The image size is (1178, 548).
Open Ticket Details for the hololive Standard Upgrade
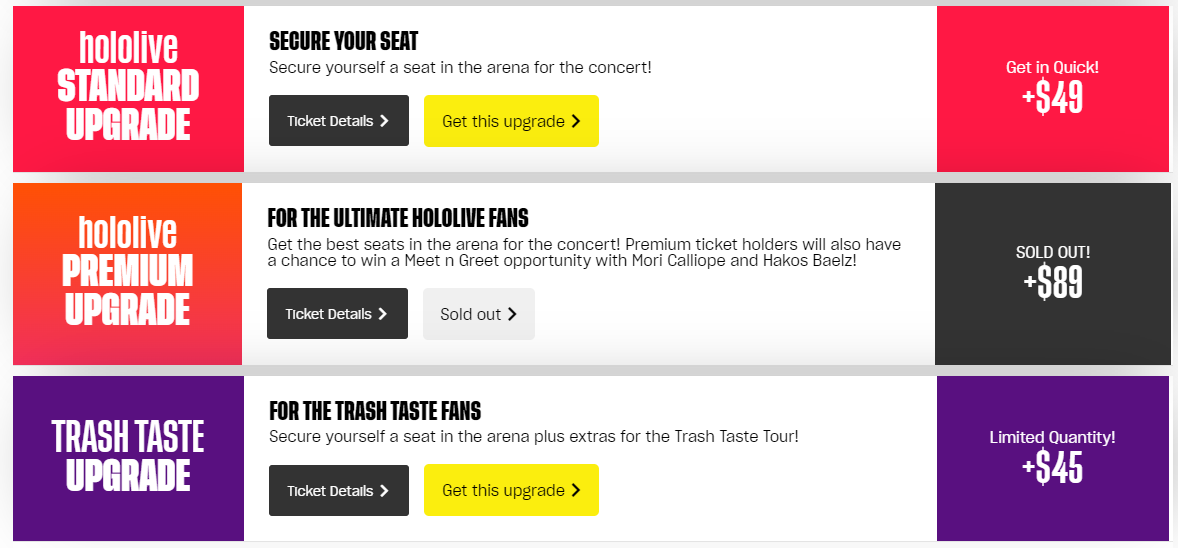(x=338, y=121)
